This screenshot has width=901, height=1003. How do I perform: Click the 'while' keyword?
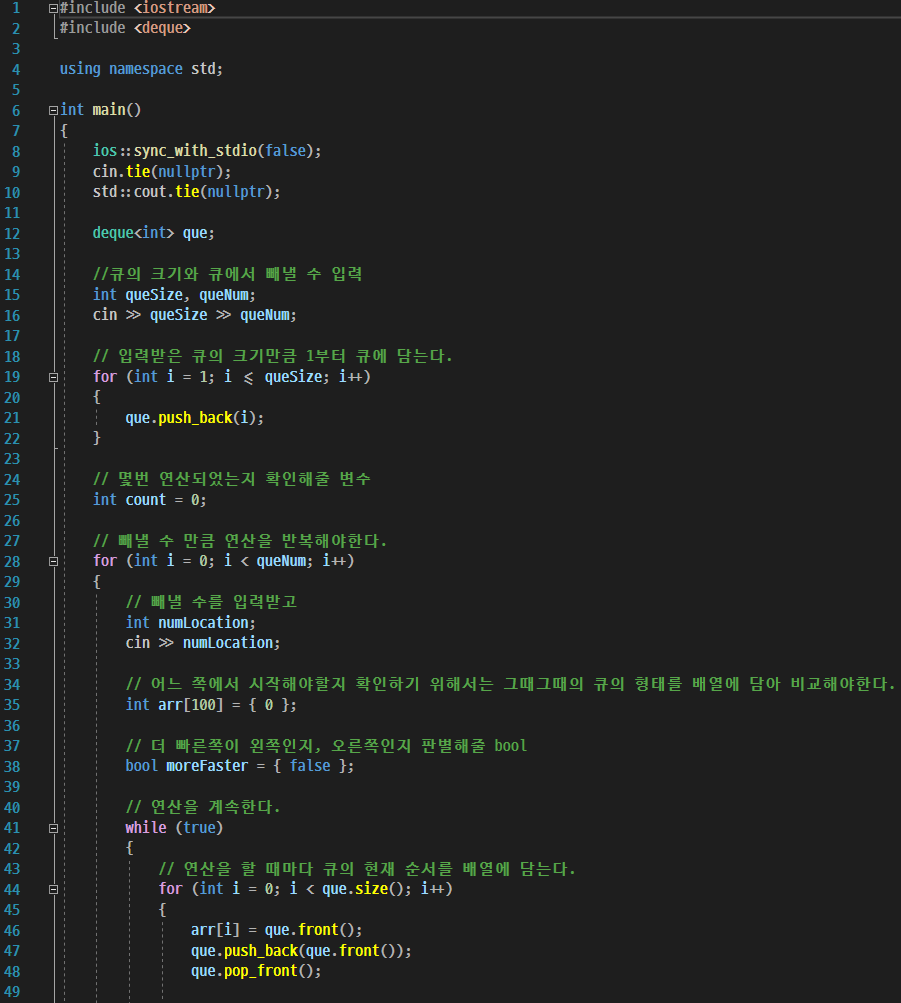point(146,828)
